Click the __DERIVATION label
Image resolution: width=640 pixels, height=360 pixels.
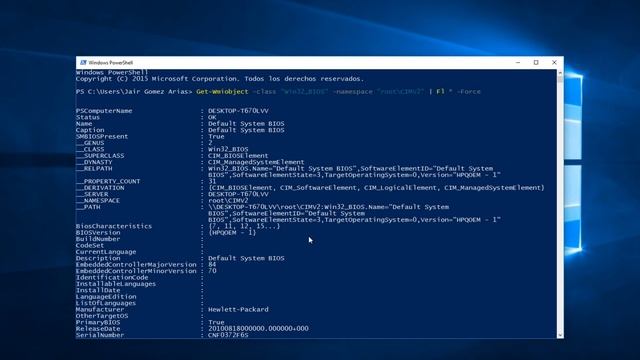click(100, 188)
